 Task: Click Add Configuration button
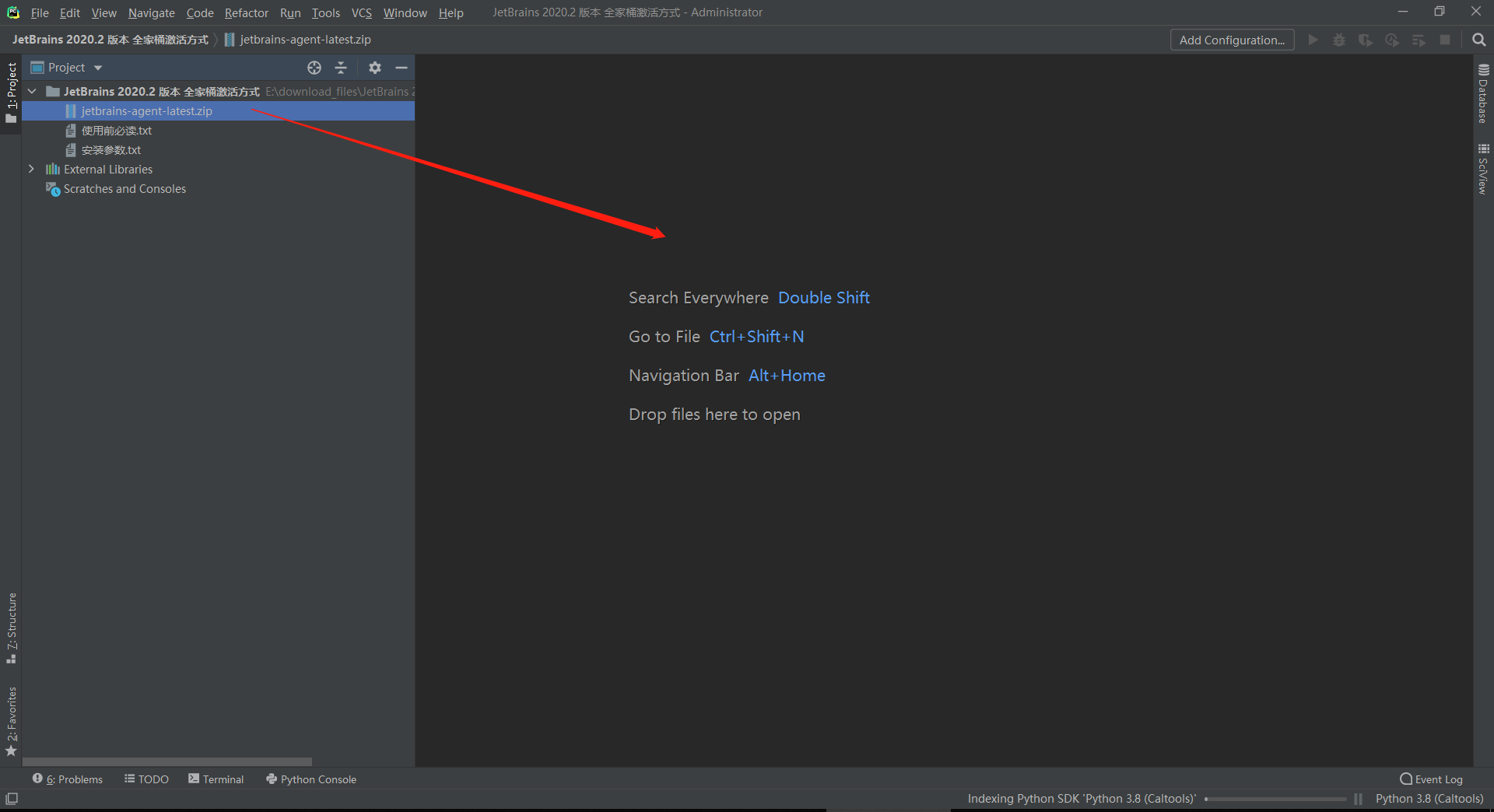pyautogui.click(x=1232, y=40)
